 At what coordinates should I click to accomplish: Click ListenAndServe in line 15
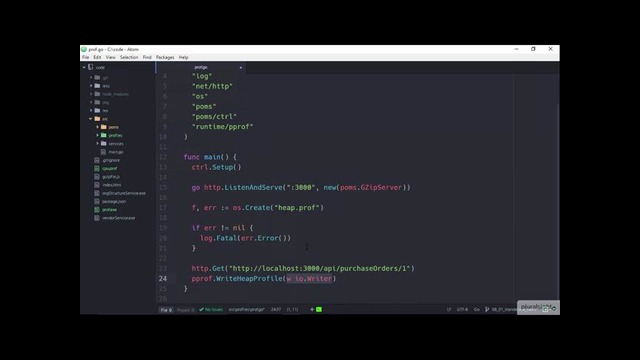point(253,187)
